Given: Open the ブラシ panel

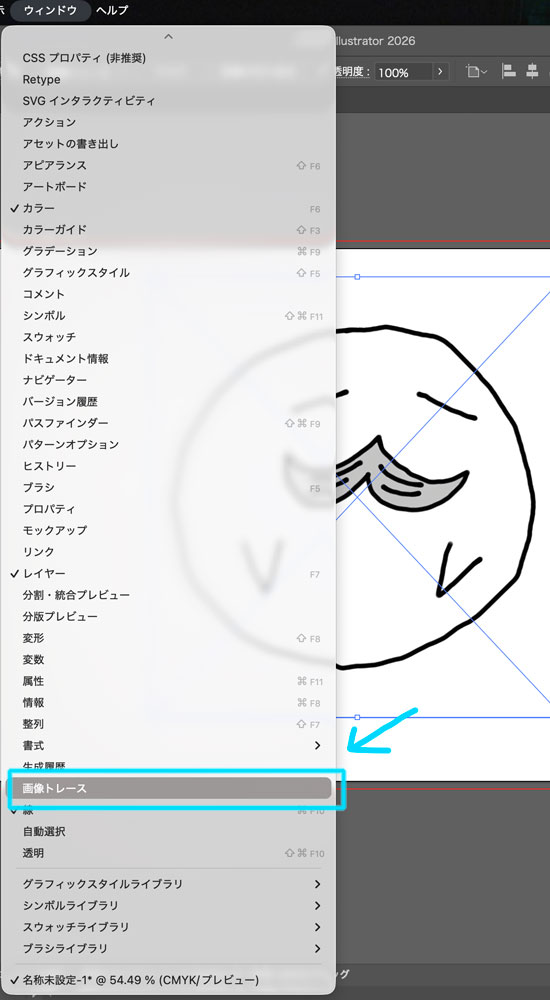Looking at the screenshot, I should 168,488.
